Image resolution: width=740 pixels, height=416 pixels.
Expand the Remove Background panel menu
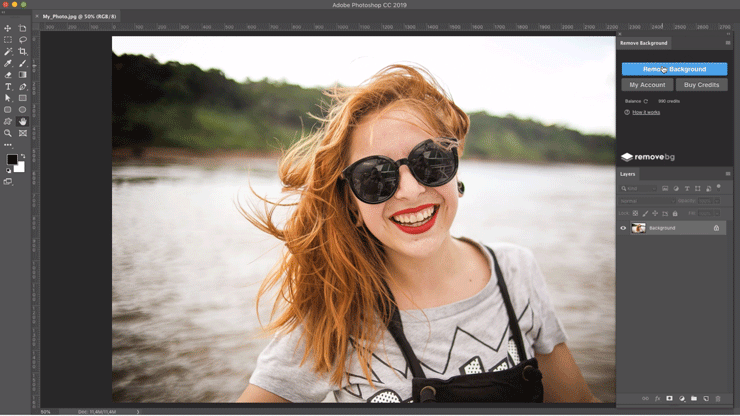[727, 43]
